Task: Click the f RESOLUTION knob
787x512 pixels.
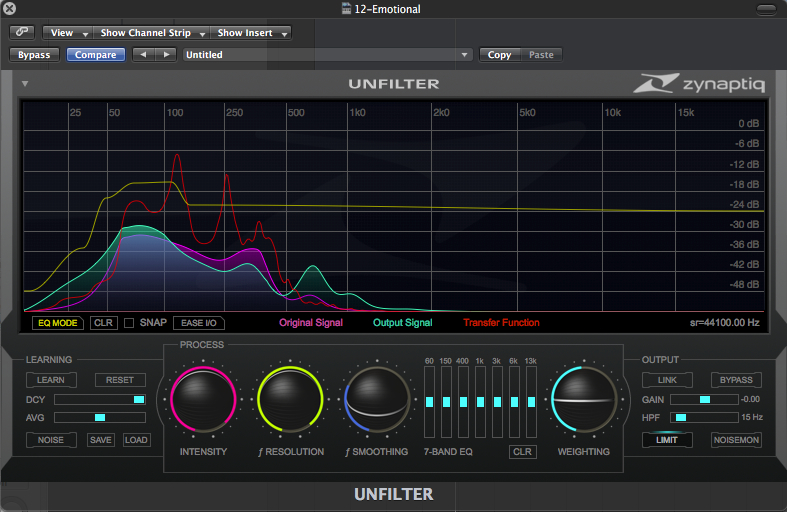Action: tap(290, 400)
